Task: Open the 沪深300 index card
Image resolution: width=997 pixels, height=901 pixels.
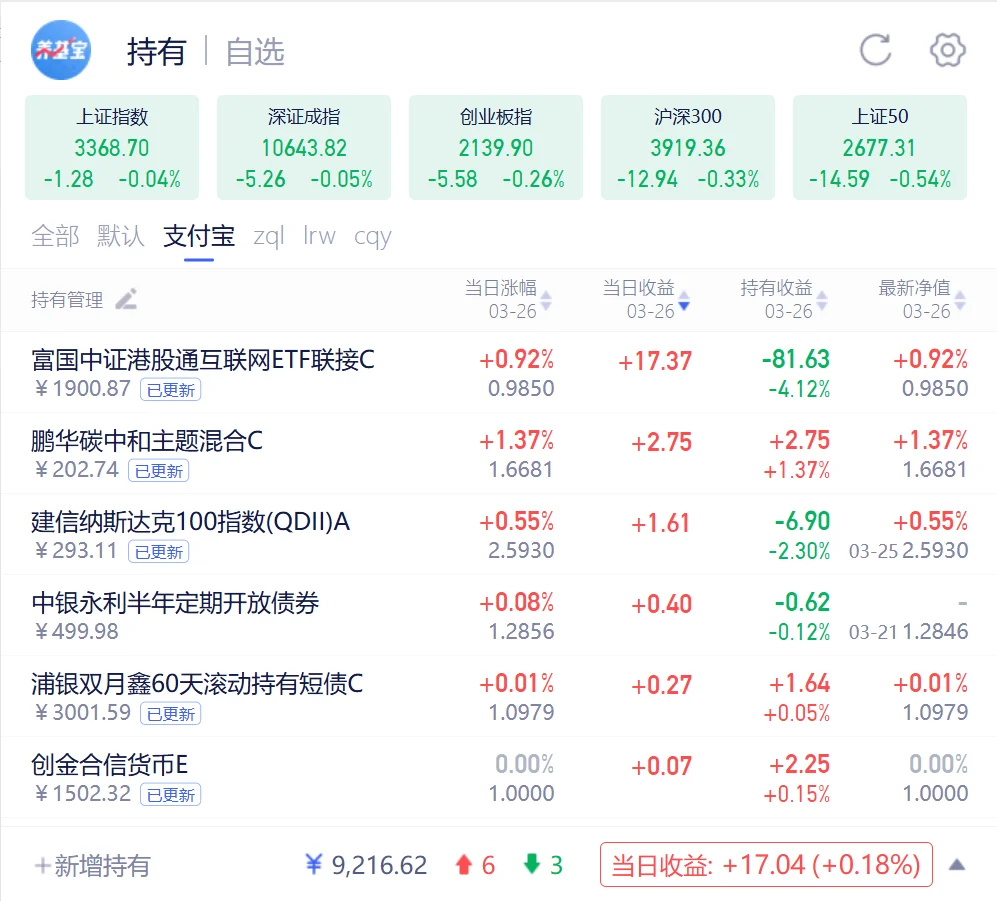Action: pos(688,148)
